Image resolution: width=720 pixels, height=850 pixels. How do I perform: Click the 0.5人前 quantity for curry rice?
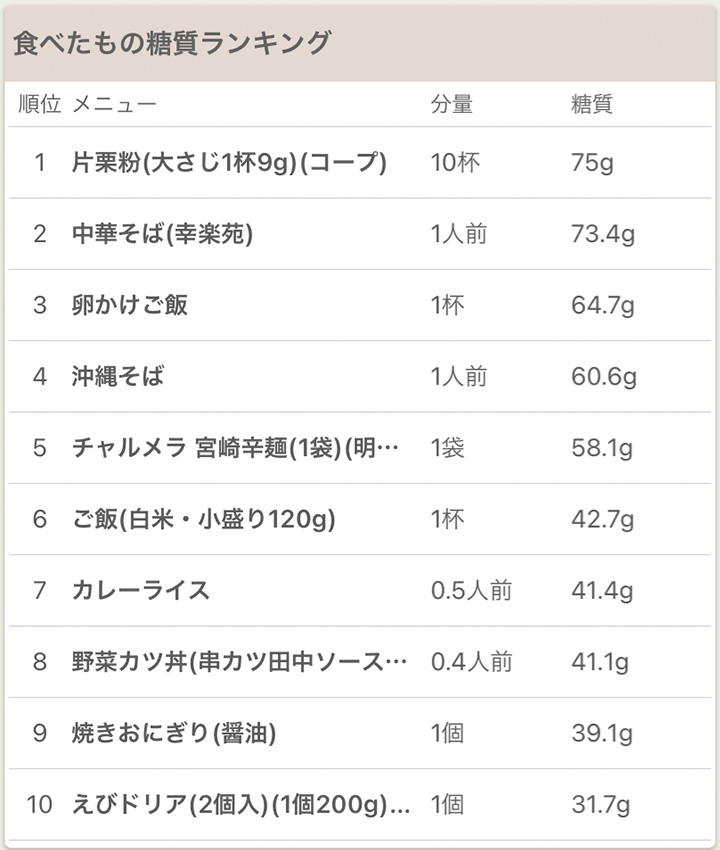pos(472,590)
